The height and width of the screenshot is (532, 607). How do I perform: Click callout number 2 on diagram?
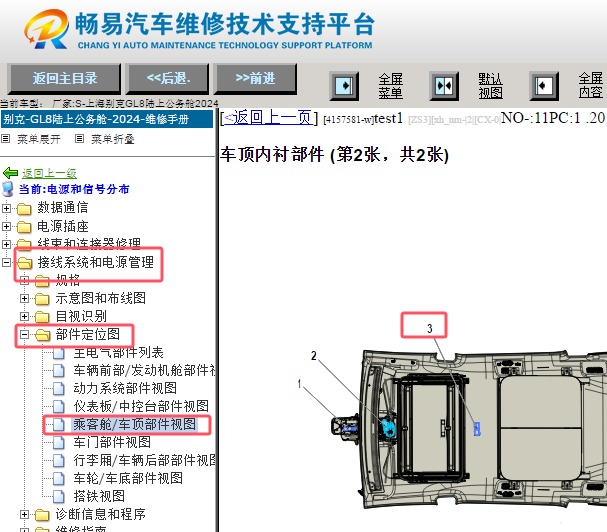pyautogui.click(x=314, y=355)
